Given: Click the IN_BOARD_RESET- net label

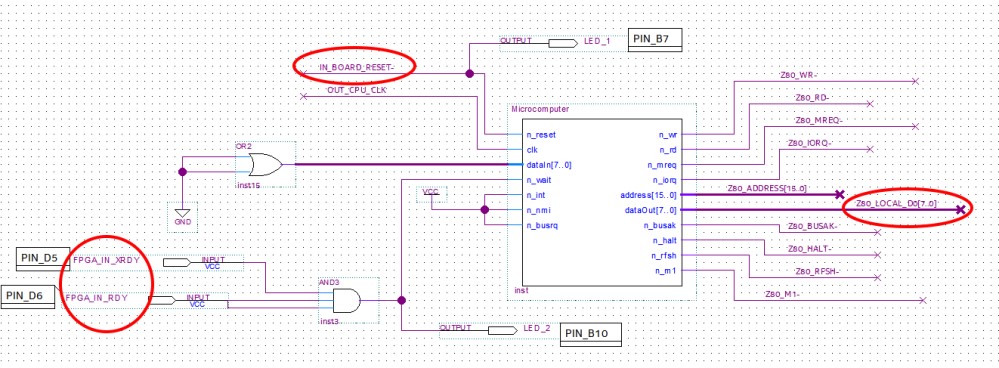Looking at the screenshot, I should click(357, 67).
